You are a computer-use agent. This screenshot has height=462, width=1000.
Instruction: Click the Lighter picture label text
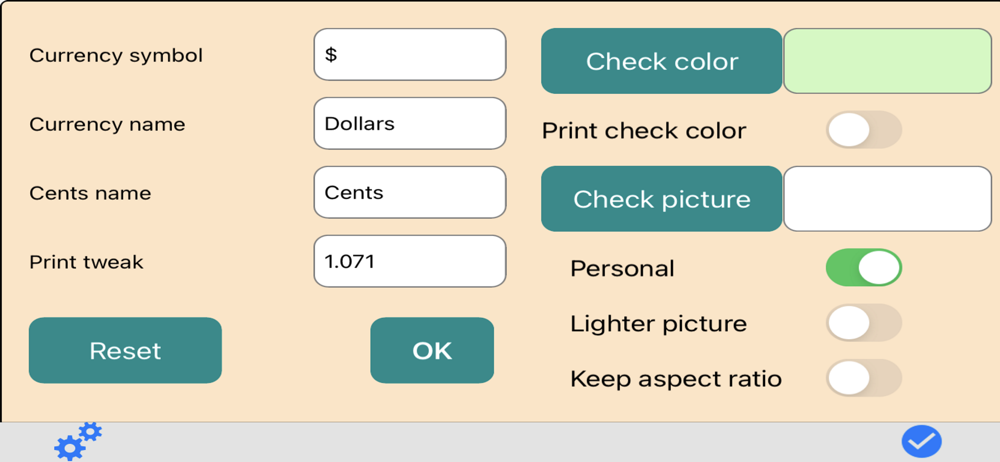[x=658, y=324]
